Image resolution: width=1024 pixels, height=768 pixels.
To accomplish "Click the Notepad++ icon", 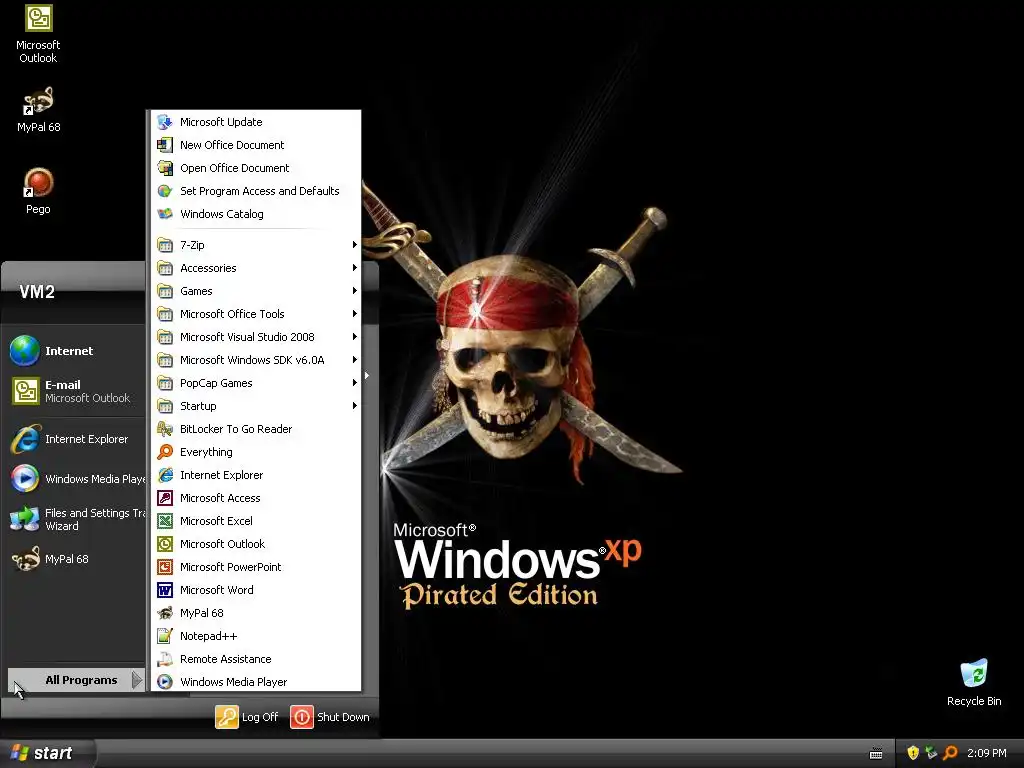I will tap(165, 635).
